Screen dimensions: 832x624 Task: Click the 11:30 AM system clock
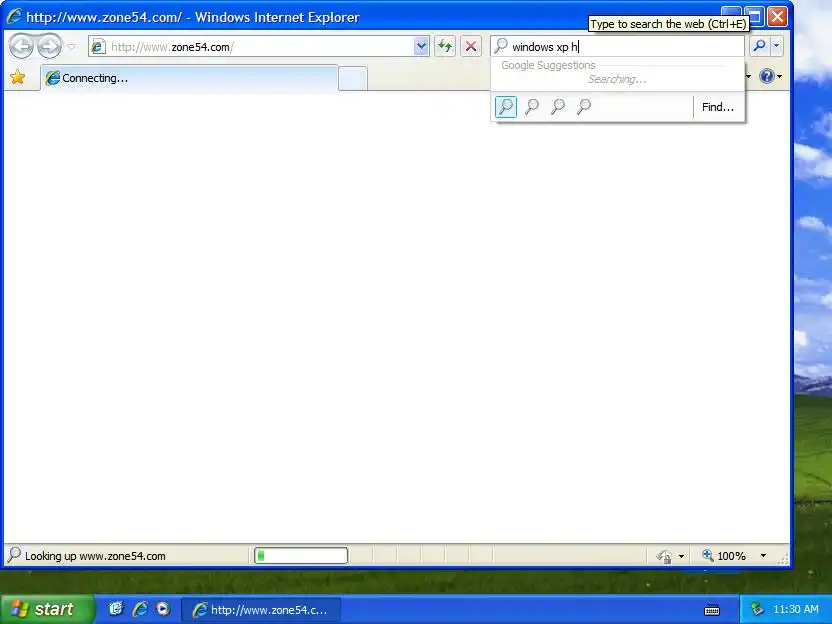click(796, 609)
